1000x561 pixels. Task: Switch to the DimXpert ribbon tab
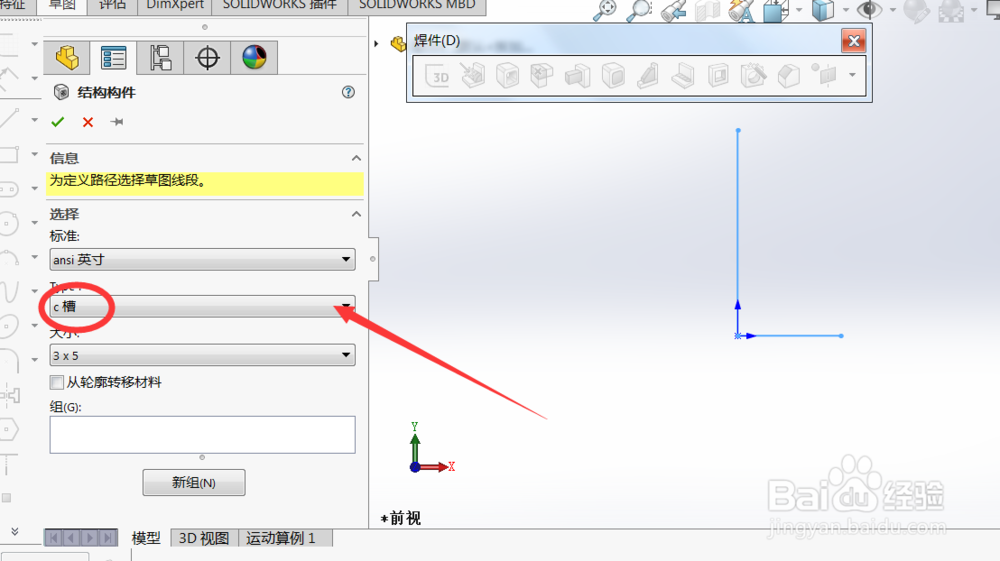point(175,5)
